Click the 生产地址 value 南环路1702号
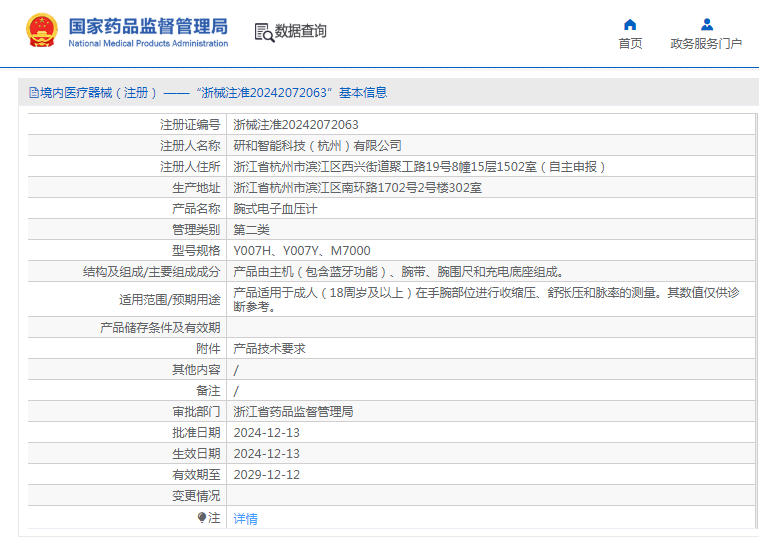The image size is (759, 537). 358,188
